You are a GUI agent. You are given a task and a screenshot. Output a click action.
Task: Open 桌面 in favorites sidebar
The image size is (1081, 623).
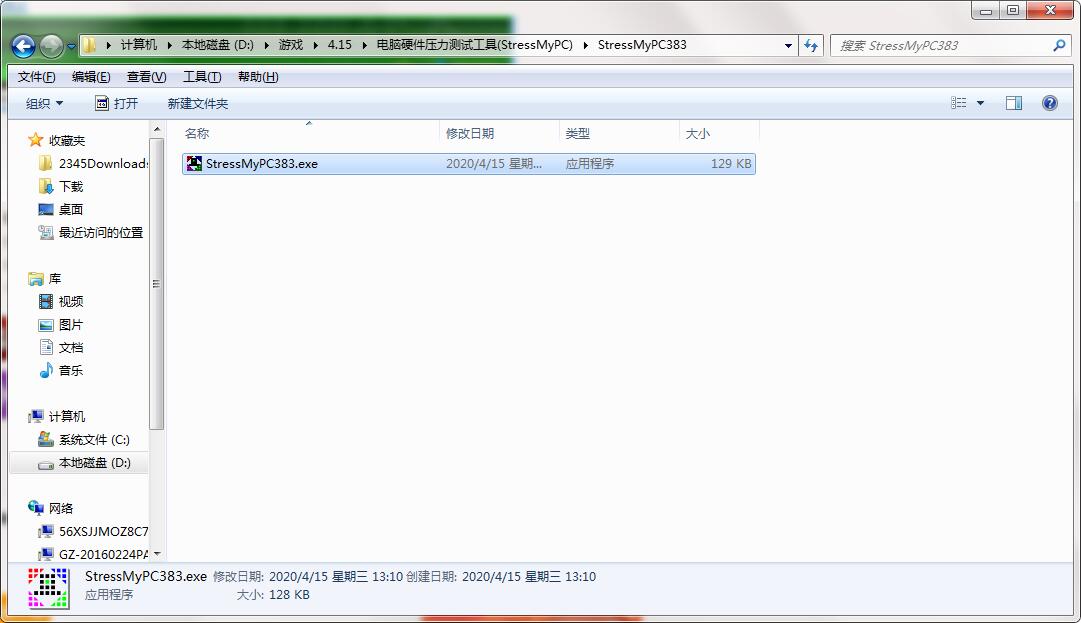(x=61, y=210)
